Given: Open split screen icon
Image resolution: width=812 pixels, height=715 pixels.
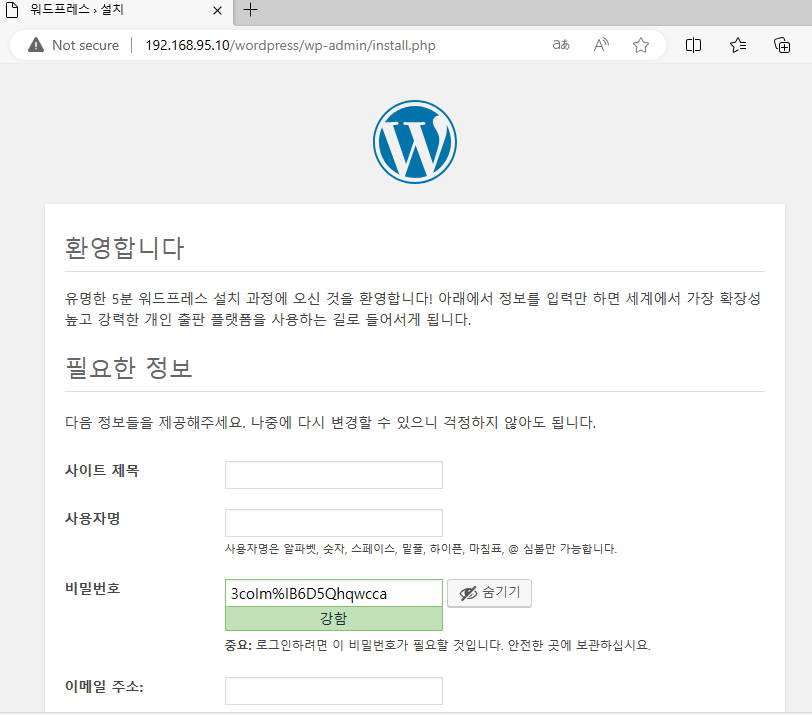Looking at the screenshot, I should pos(693,45).
